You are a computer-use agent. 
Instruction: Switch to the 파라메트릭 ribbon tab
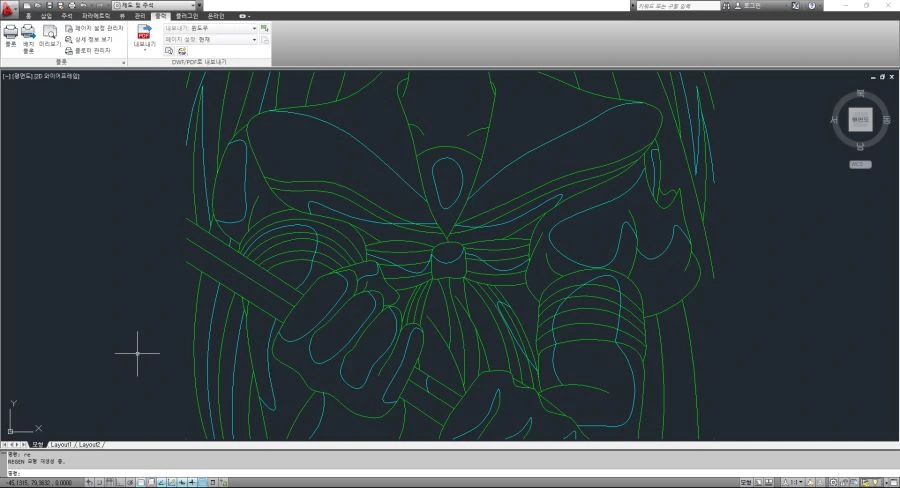click(96, 16)
